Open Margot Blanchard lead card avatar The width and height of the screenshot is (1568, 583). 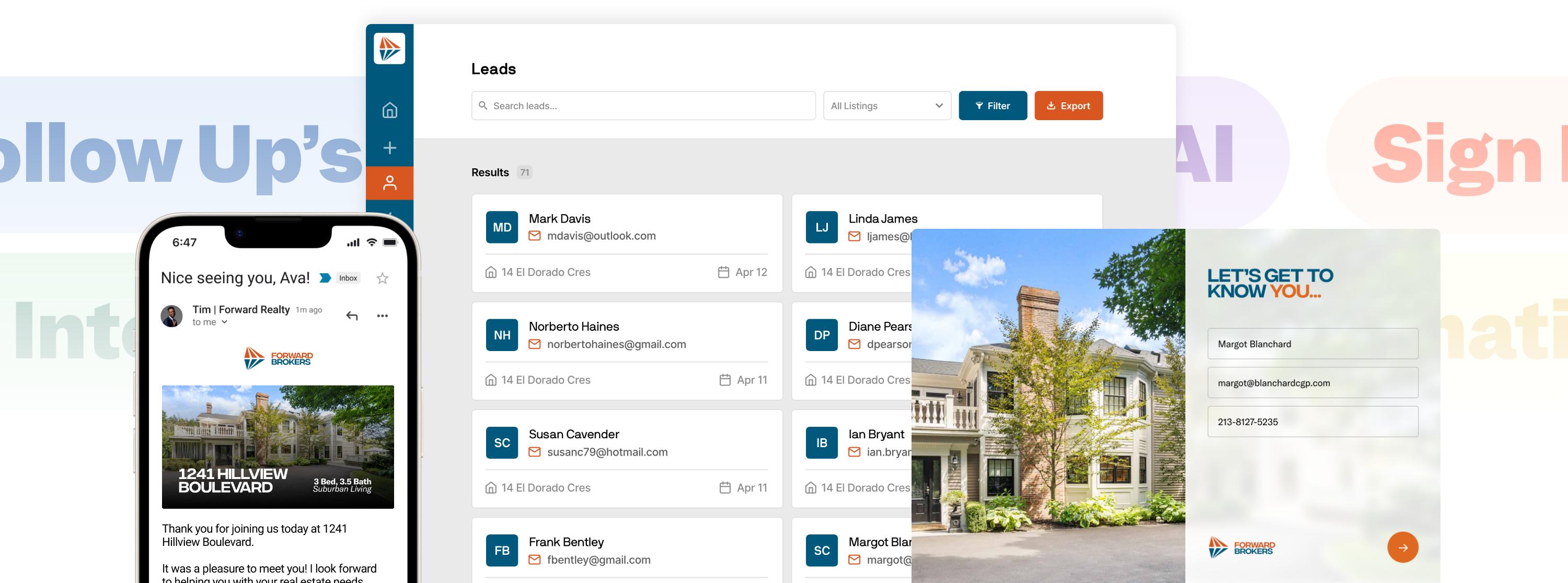[822, 550]
